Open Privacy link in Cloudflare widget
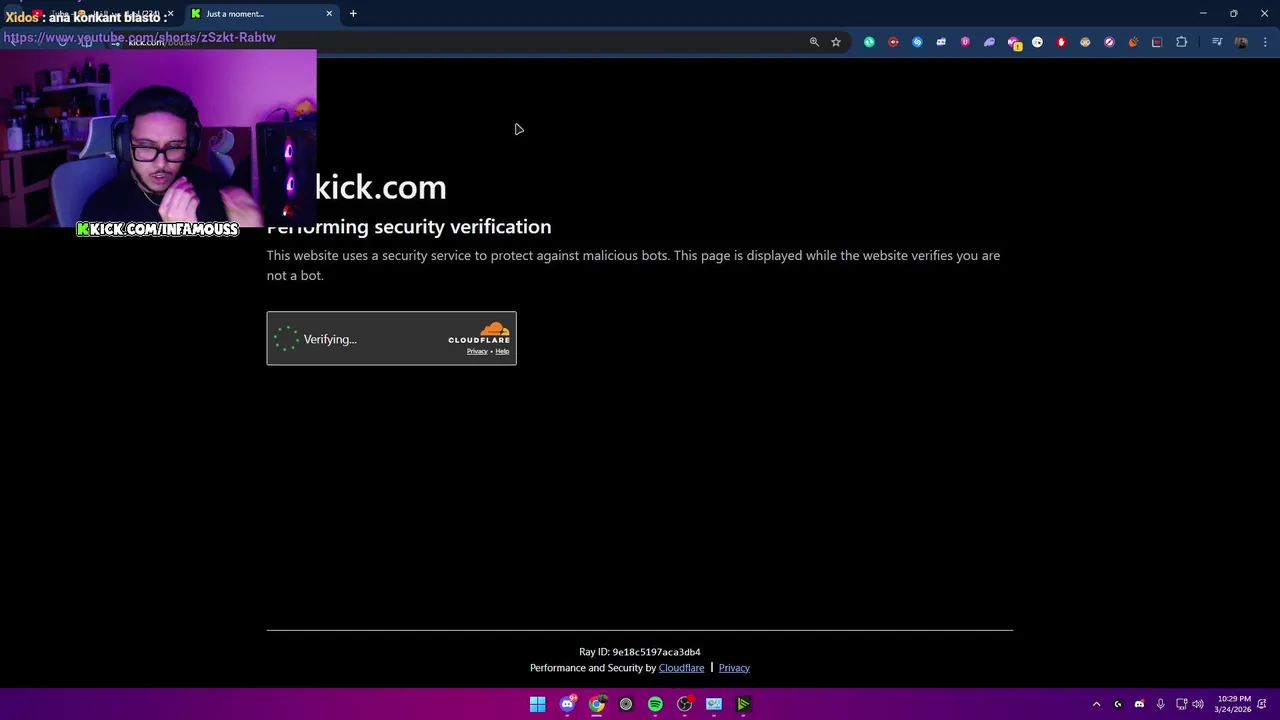1280x720 pixels. pyautogui.click(x=477, y=352)
